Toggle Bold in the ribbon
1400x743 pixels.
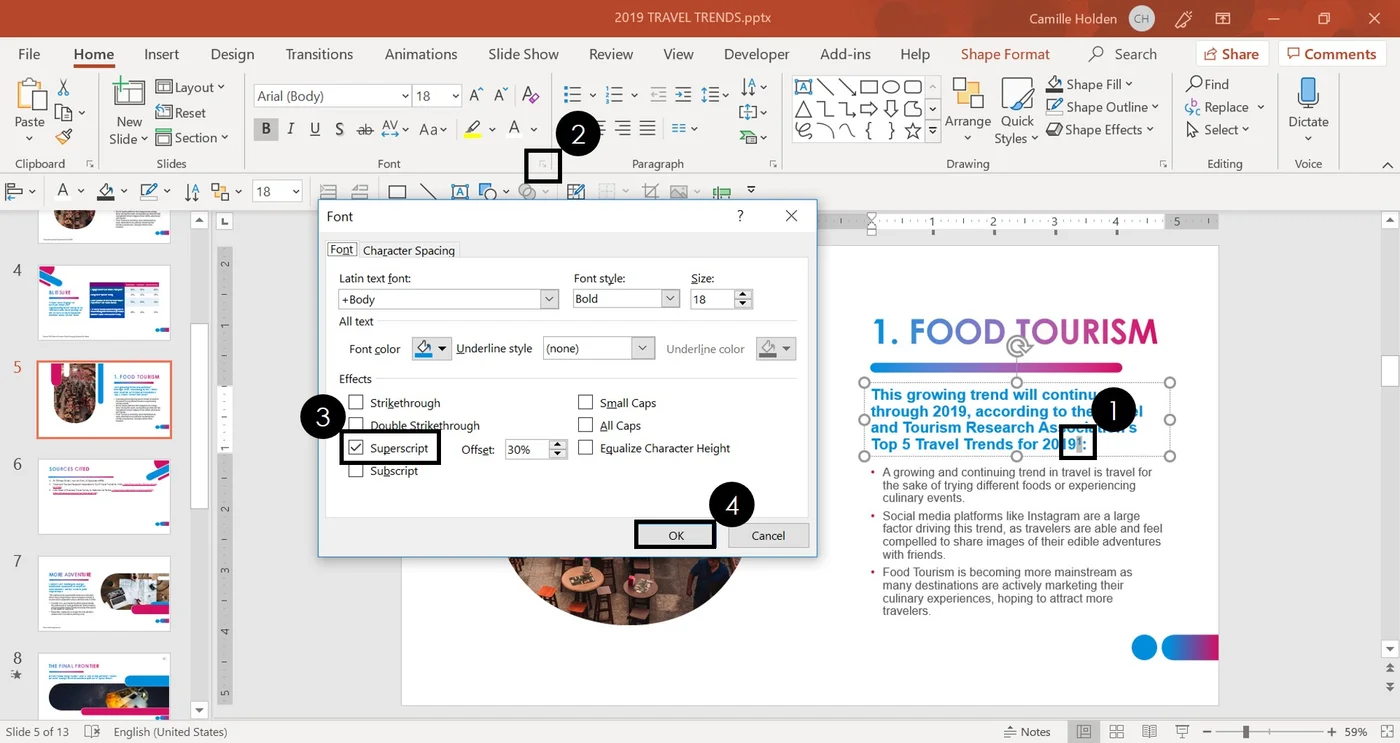coord(266,129)
